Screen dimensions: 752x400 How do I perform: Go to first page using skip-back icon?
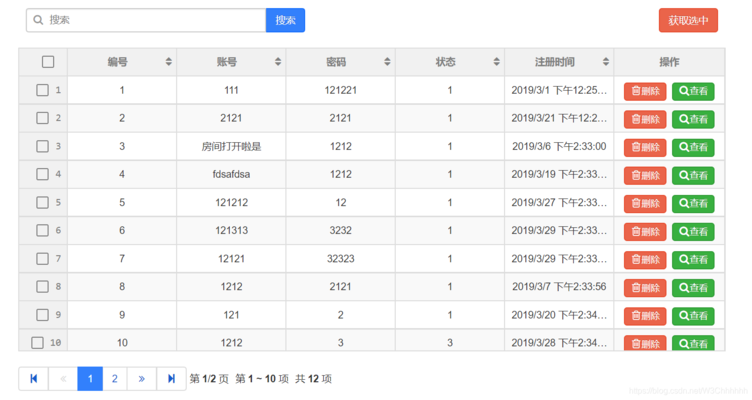click(34, 378)
